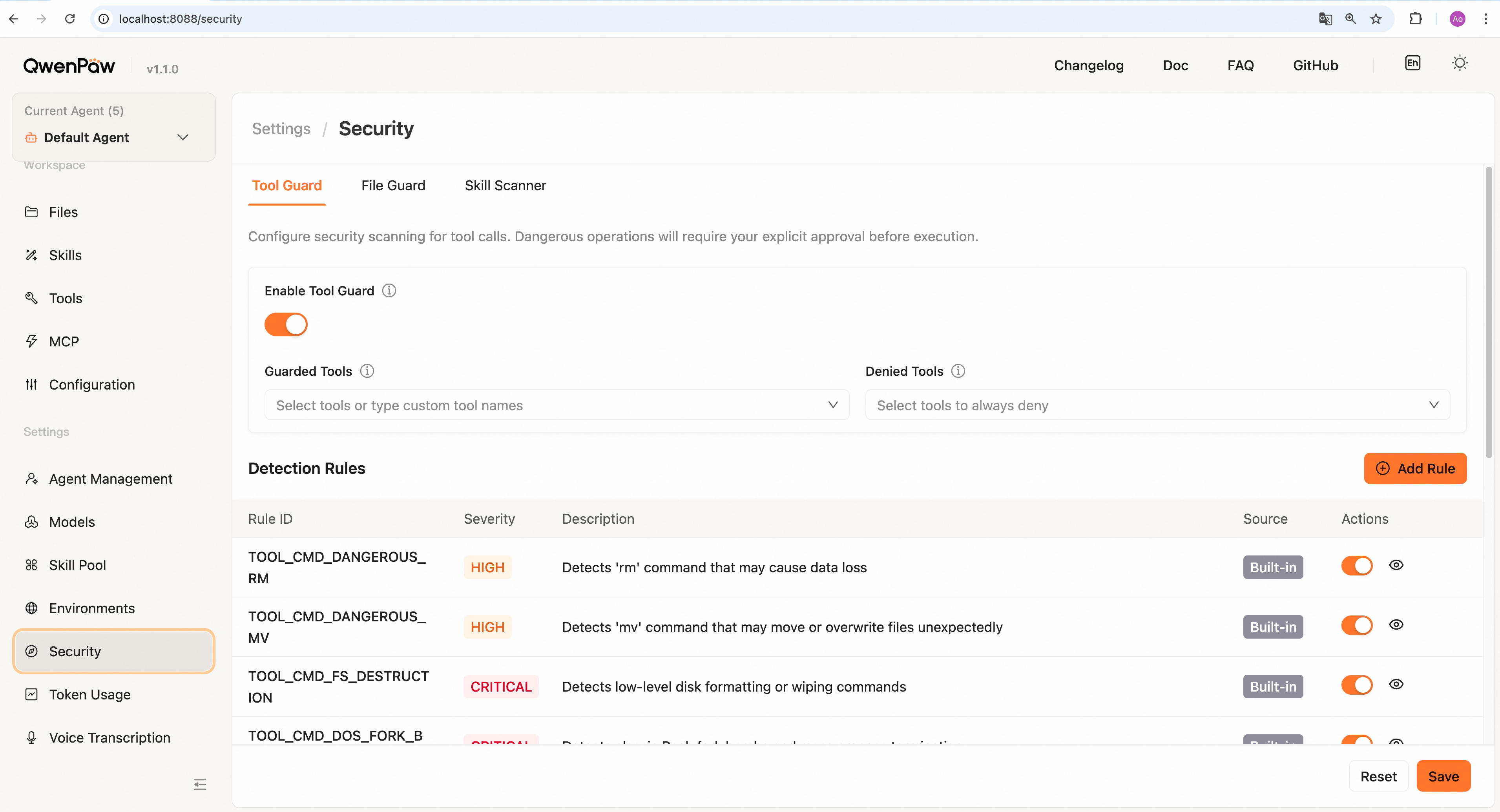
Task: Click info icon beside Enable Tool Guard
Action: [389, 290]
